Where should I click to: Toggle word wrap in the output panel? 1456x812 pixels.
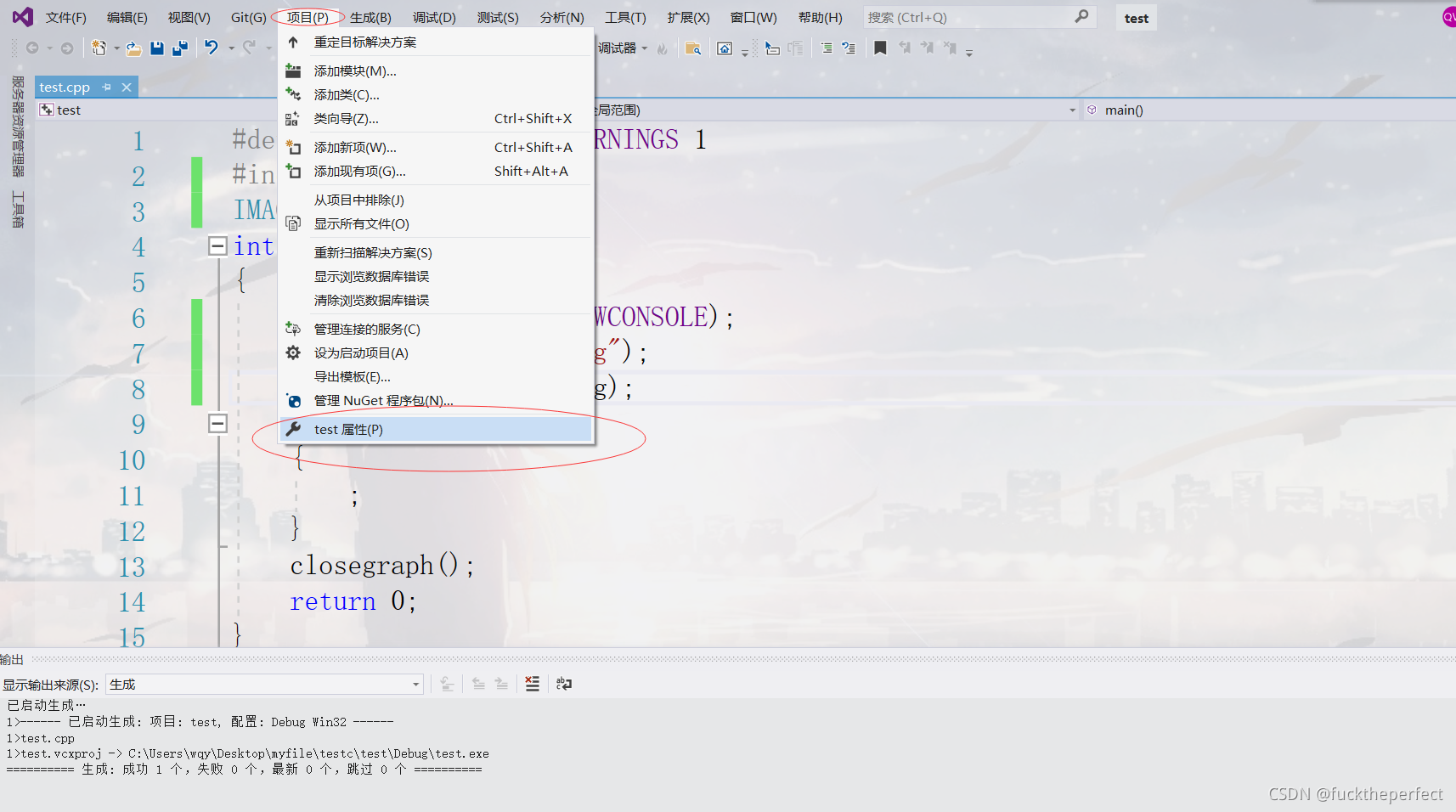pyautogui.click(x=564, y=684)
